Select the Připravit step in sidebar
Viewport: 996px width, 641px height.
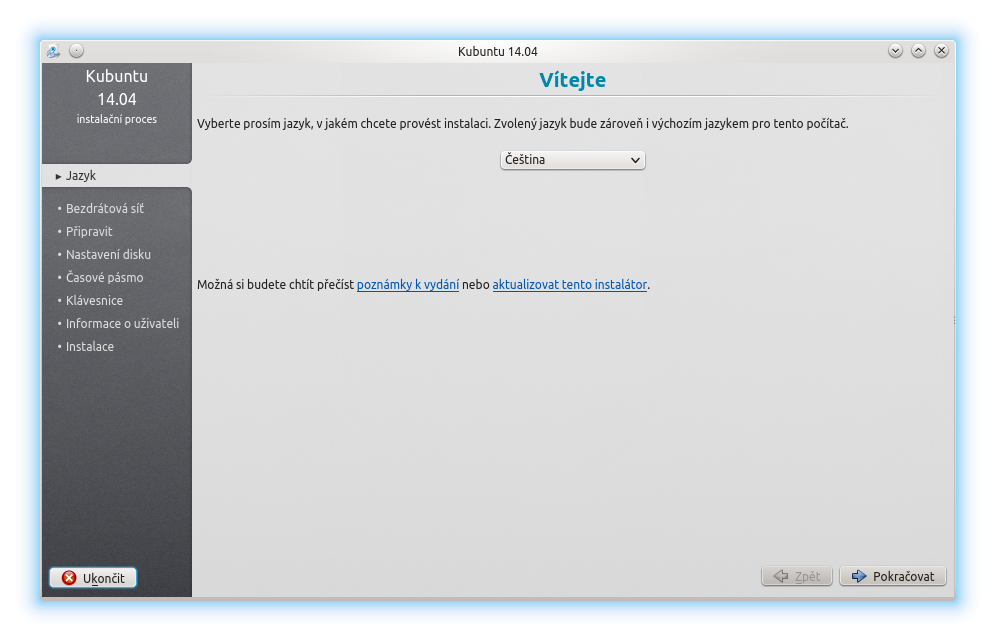[x=89, y=232]
